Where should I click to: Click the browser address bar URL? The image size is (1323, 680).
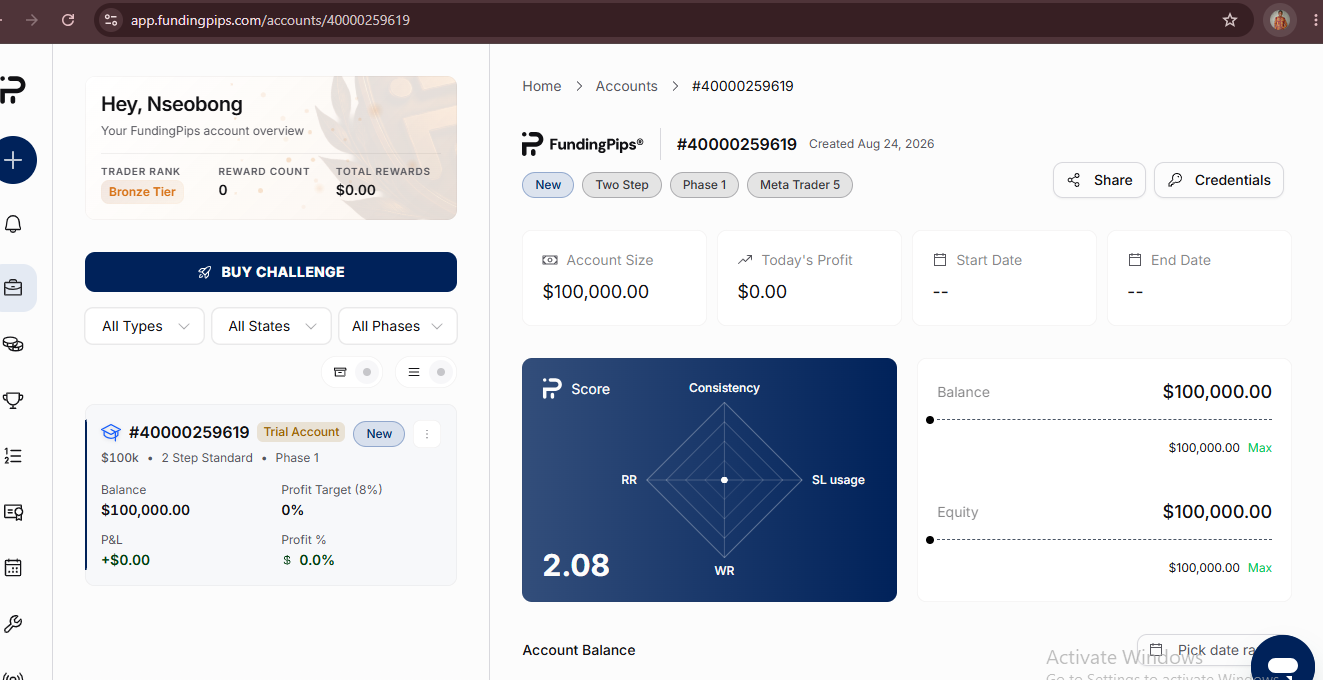[x=270, y=20]
